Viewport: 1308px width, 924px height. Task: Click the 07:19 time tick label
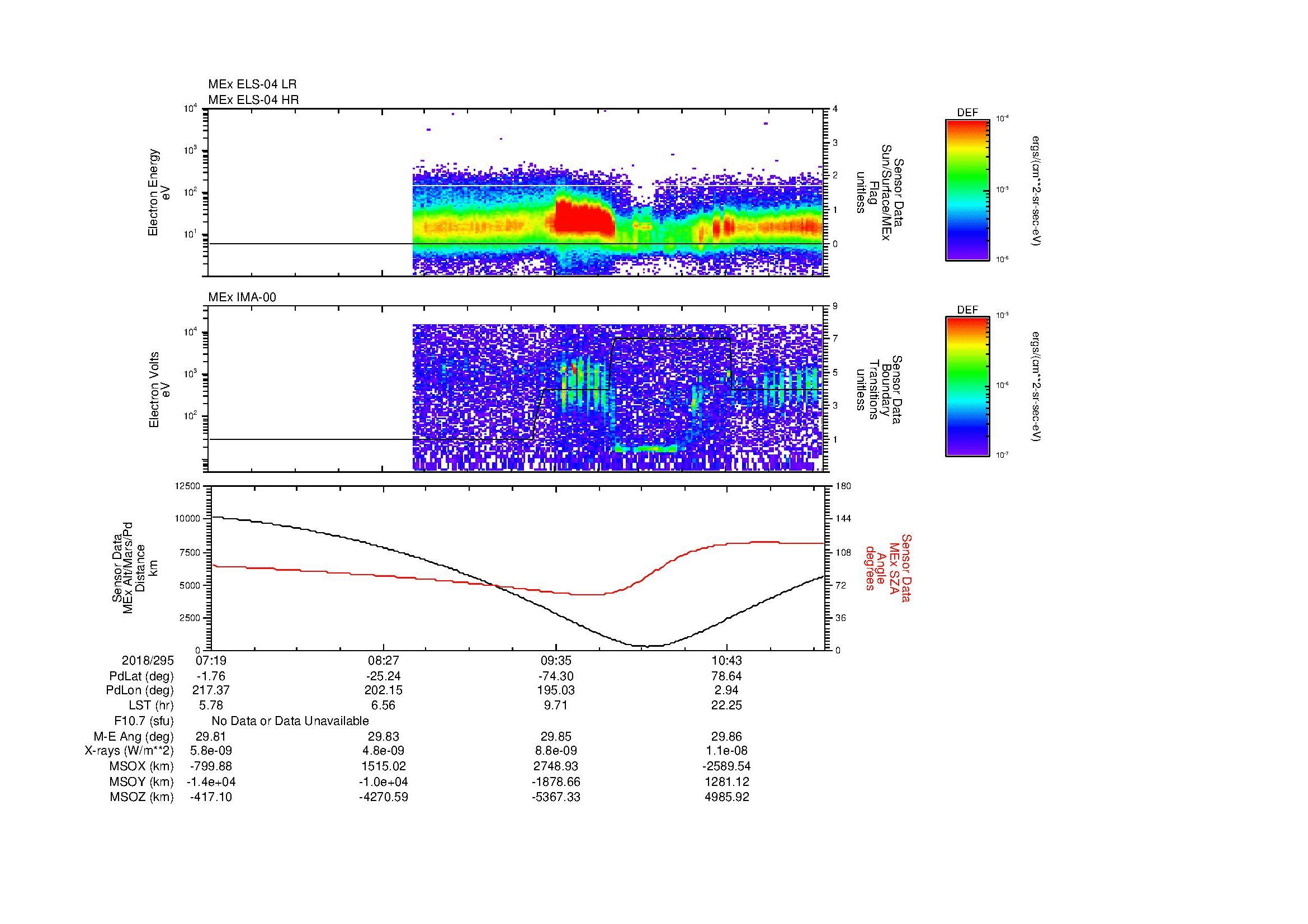click(x=211, y=660)
